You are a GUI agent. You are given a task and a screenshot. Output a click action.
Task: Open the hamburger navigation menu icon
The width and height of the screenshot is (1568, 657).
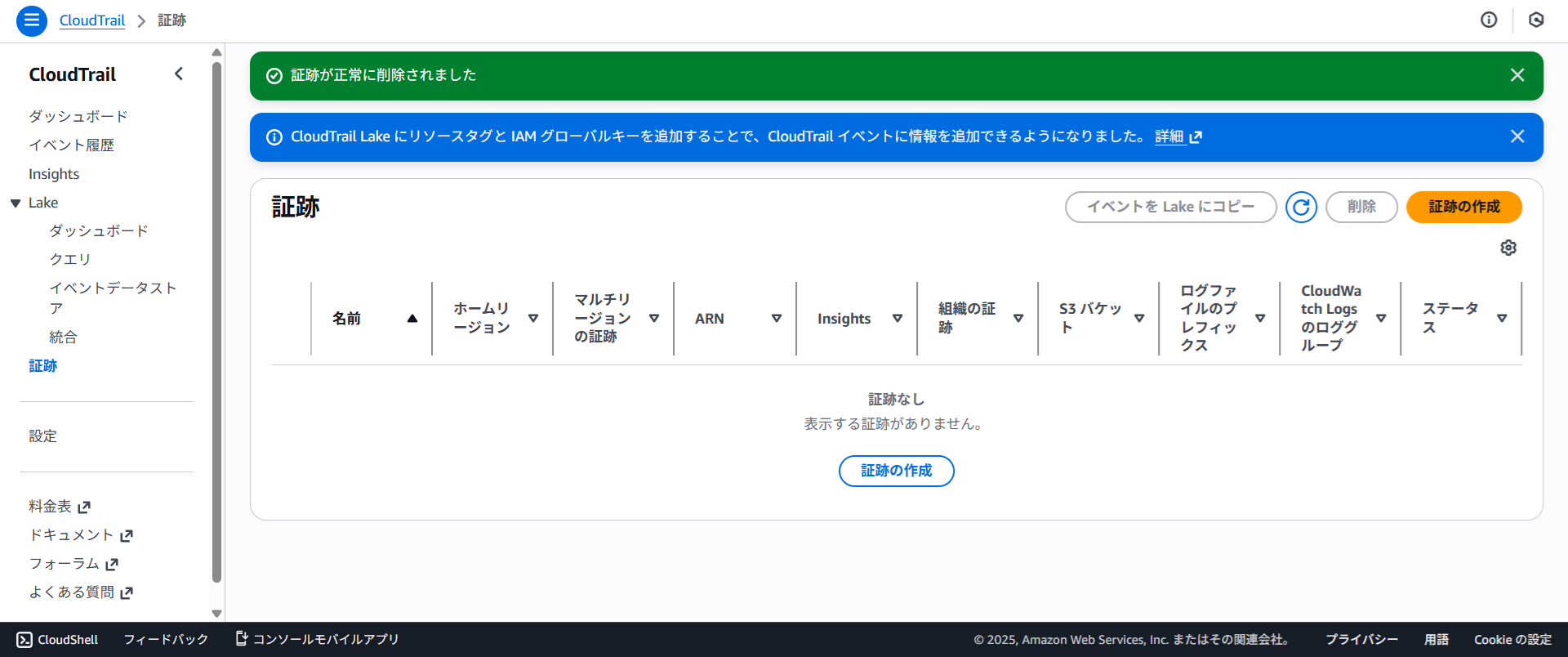coord(31,20)
